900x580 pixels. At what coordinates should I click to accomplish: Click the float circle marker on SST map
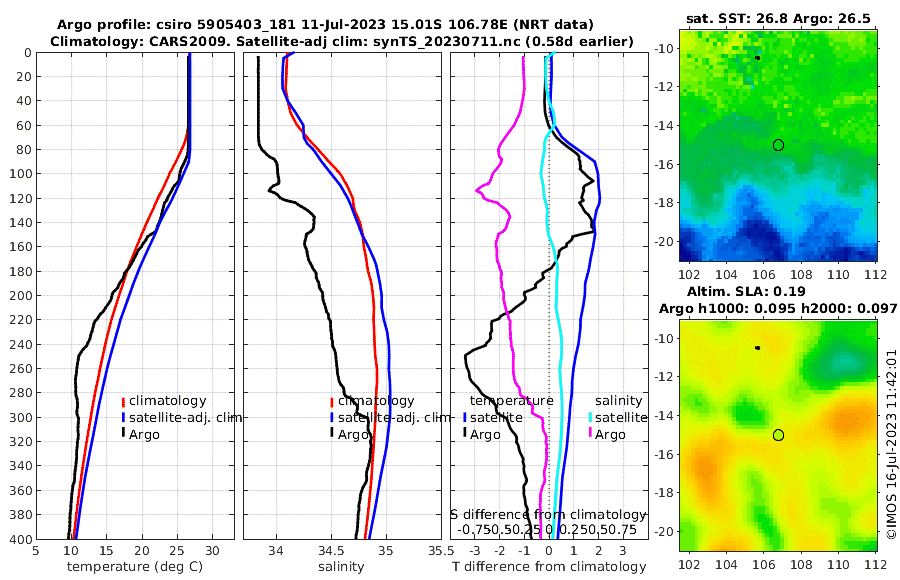click(x=778, y=145)
